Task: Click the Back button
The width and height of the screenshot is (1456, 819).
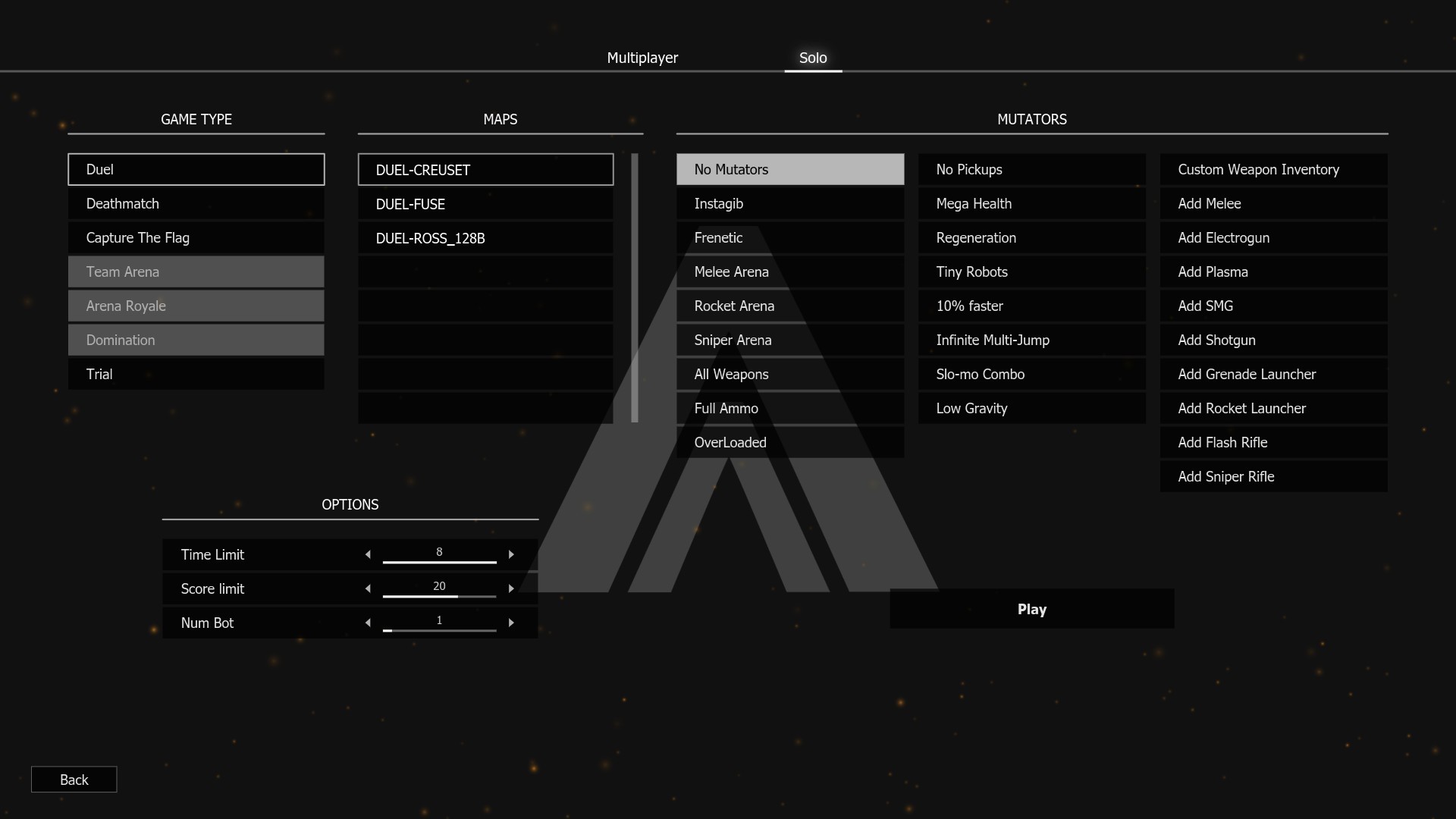Action: pos(74,780)
